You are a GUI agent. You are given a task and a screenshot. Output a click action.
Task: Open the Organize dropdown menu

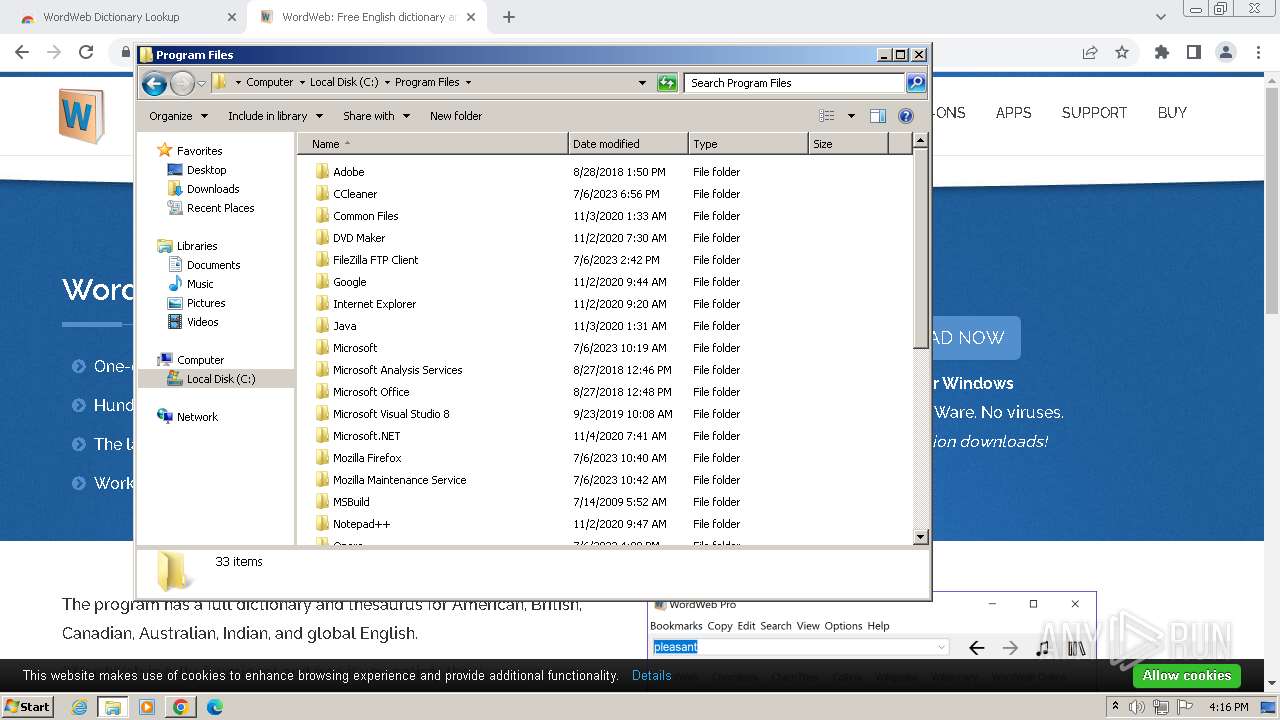coord(178,116)
